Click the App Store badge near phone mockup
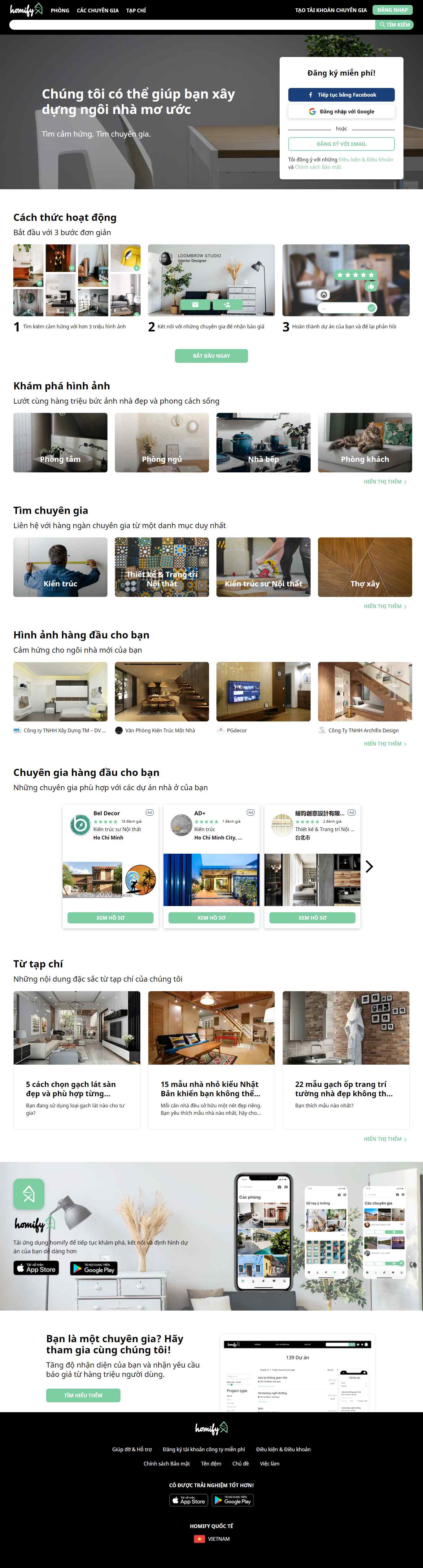Screen dimensions: 423x1568 pyautogui.click(x=36, y=1268)
